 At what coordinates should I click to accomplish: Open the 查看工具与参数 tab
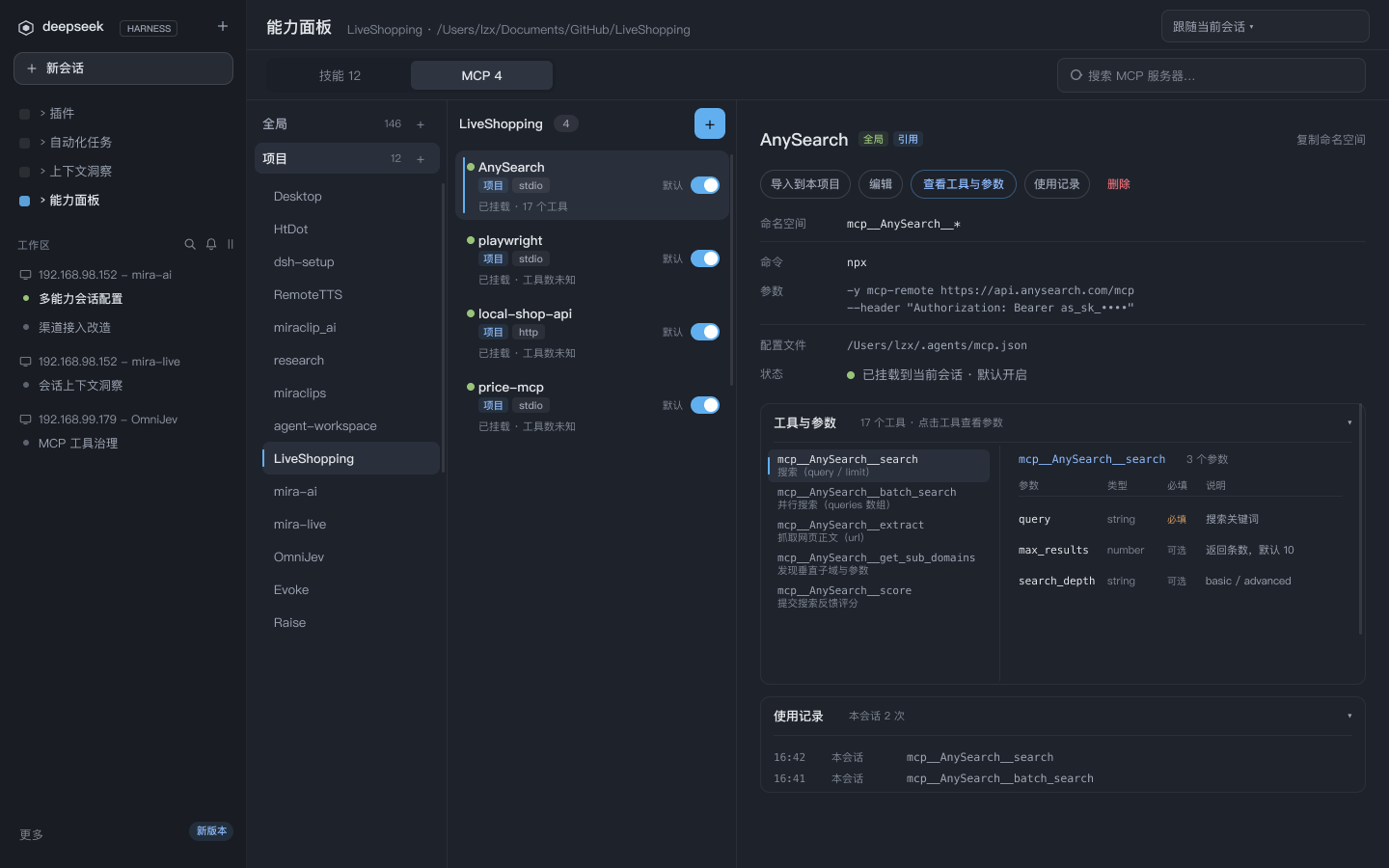point(963,184)
